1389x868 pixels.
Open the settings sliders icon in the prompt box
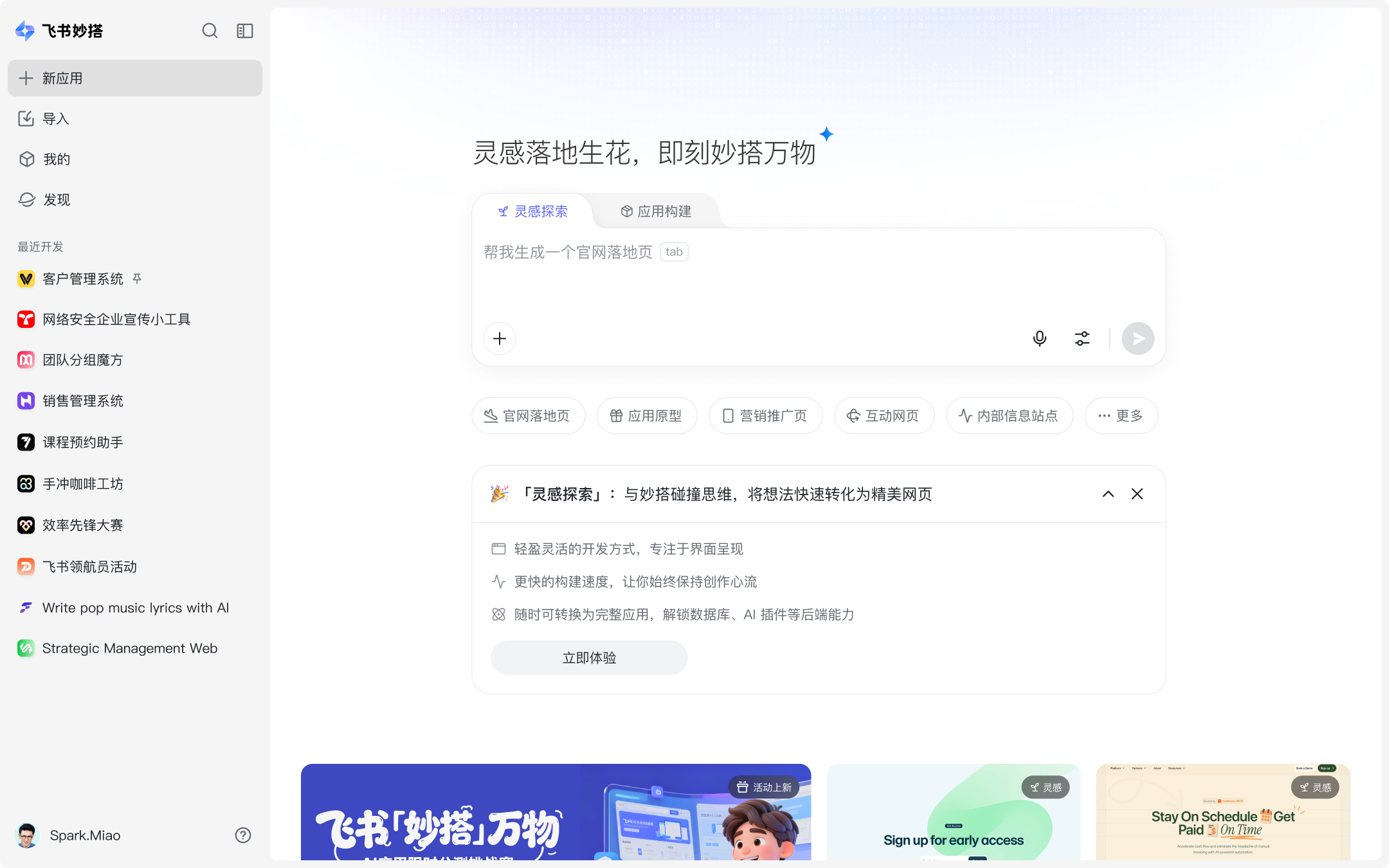tap(1082, 339)
